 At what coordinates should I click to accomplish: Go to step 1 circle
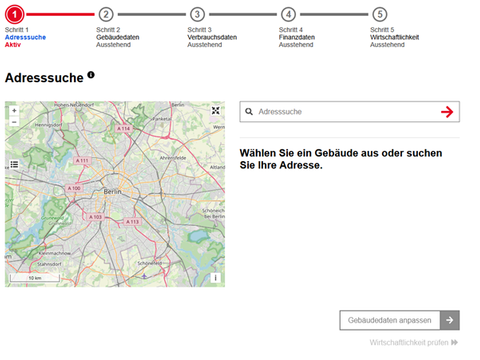click(14, 15)
